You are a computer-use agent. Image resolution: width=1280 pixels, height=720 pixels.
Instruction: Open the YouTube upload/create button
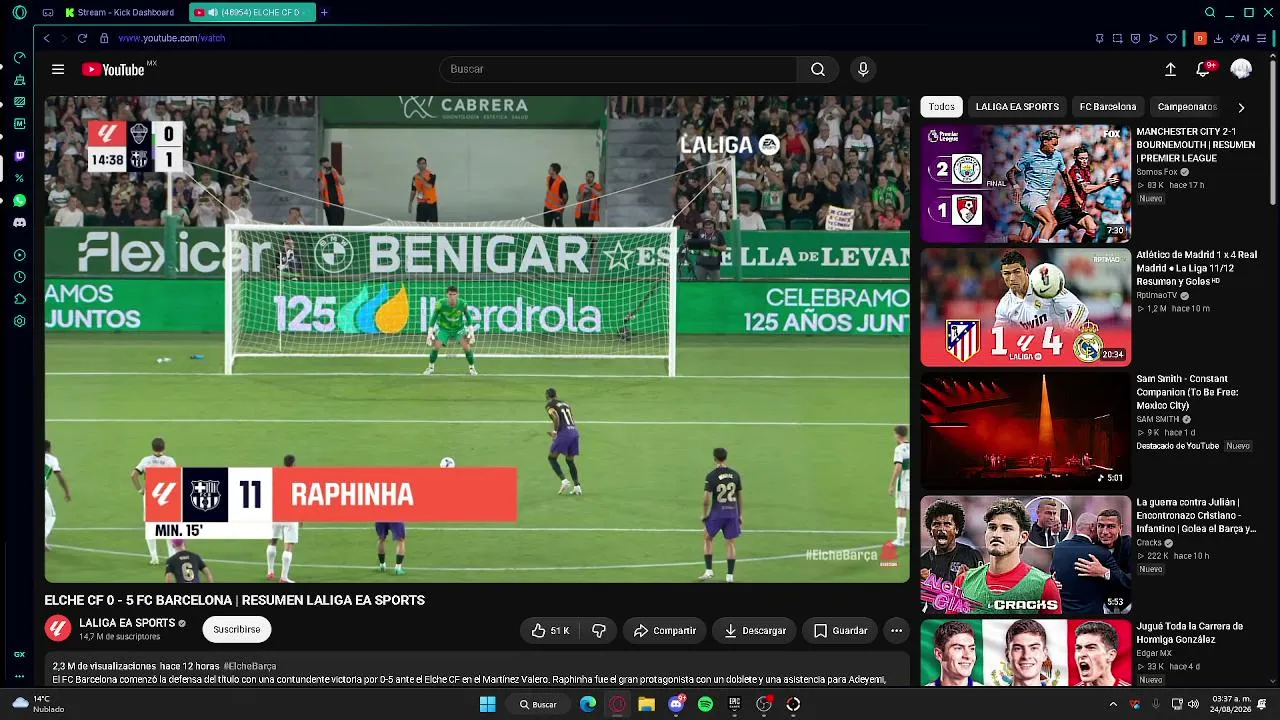click(x=1170, y=69)
